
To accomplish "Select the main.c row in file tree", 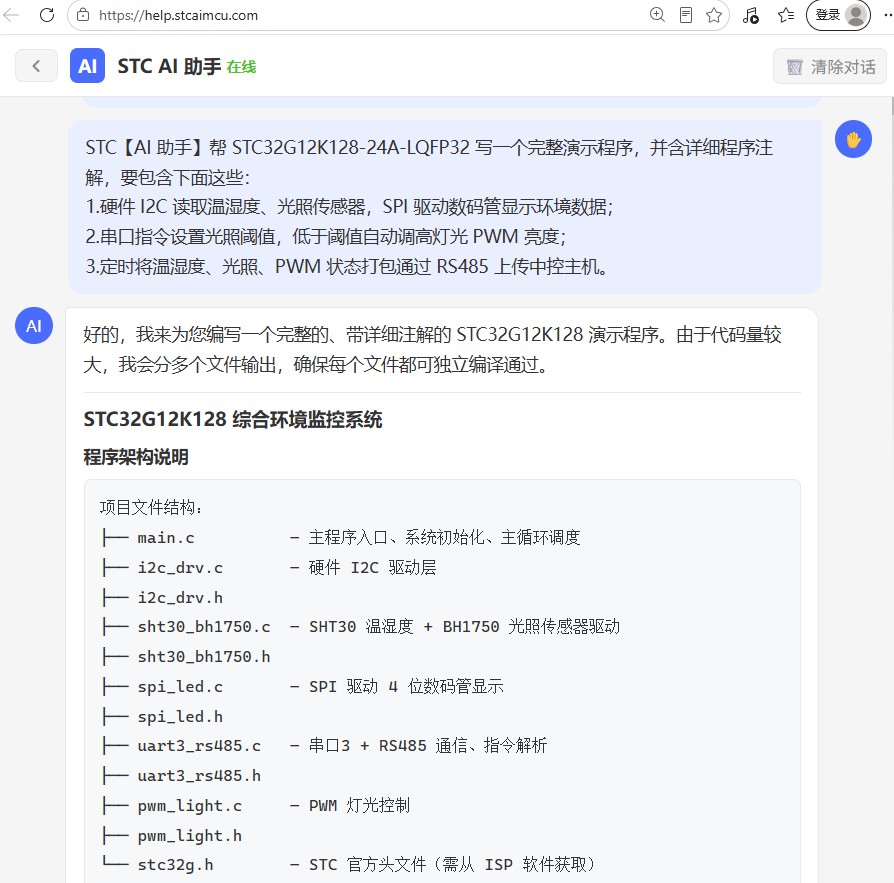I will (341, 538).
